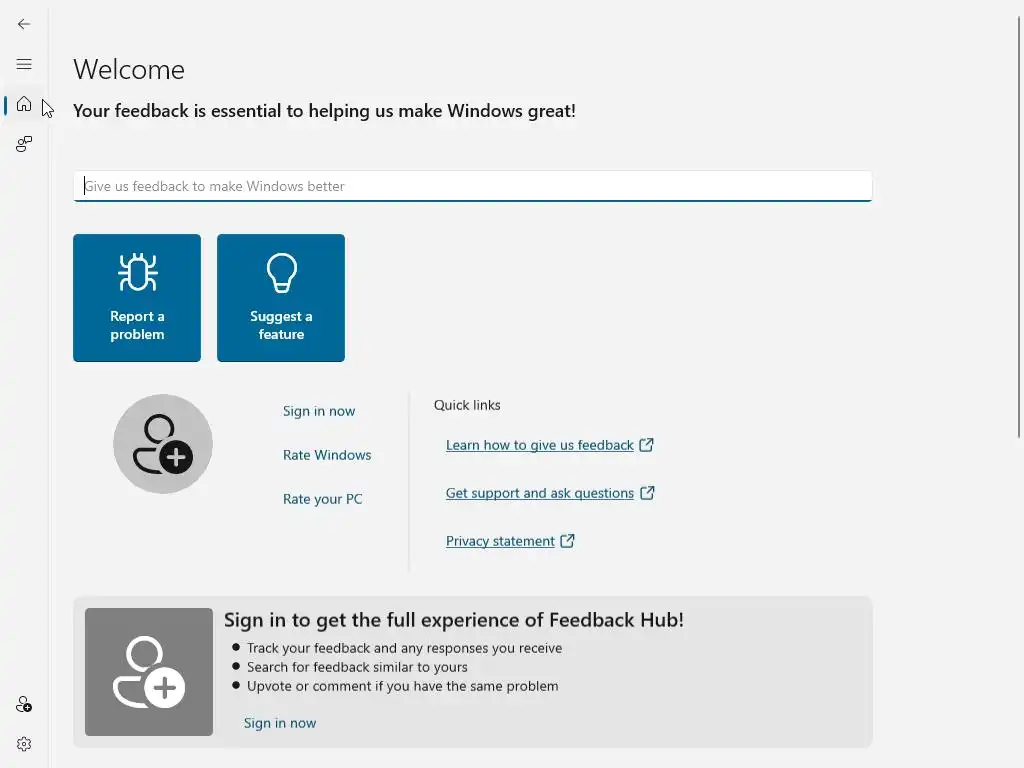Open the Feedback icon in sidebar
The image size is (1024, 768).
24,144
